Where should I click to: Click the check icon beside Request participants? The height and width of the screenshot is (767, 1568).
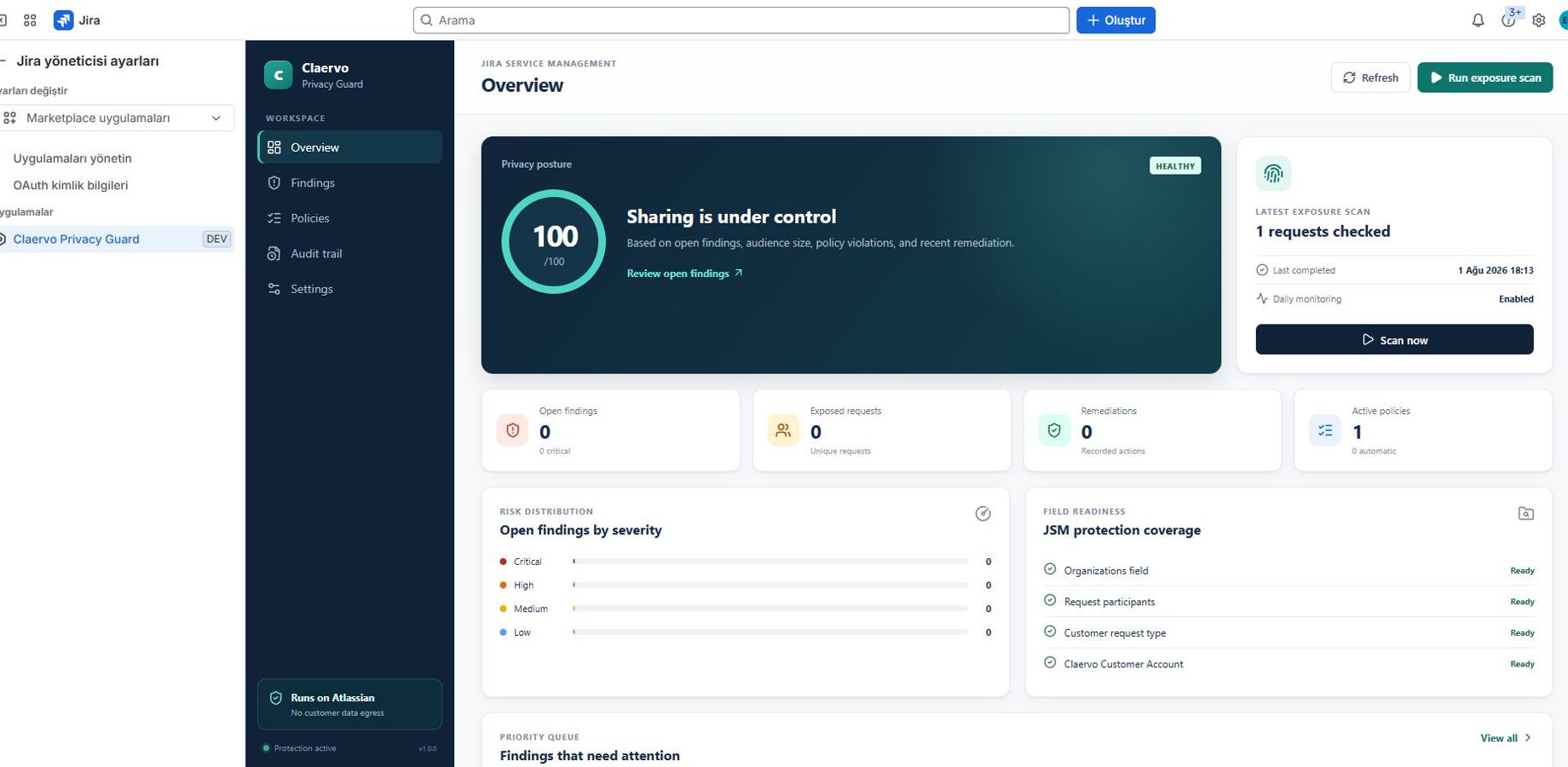point(1050,601)
